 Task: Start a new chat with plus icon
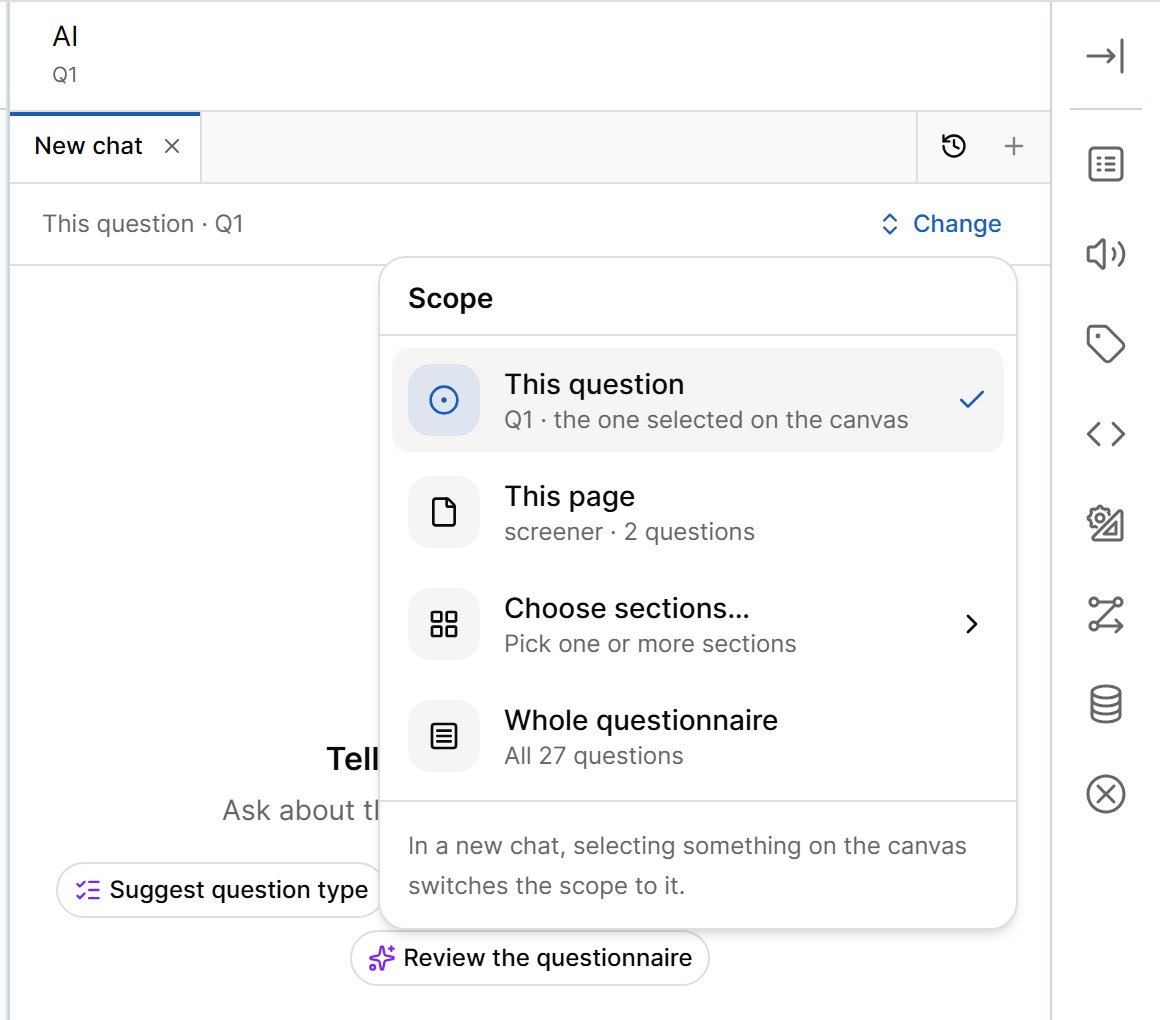point(1014,146)
